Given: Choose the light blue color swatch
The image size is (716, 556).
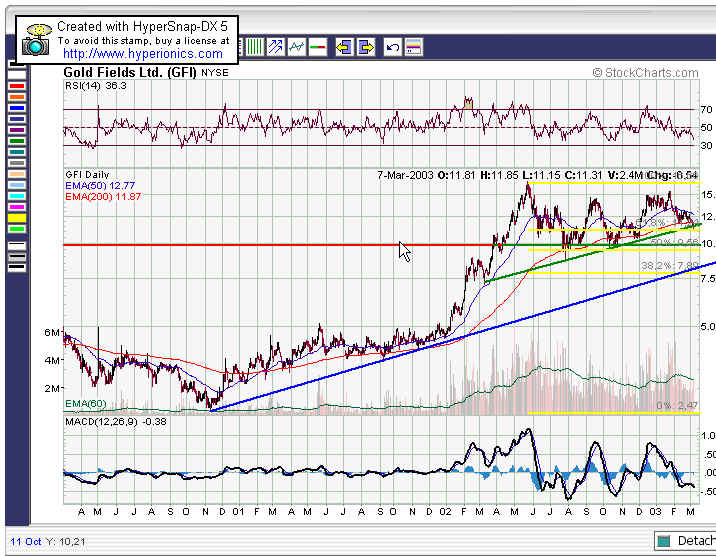Looking at the screenshot, I should (17, 185).
